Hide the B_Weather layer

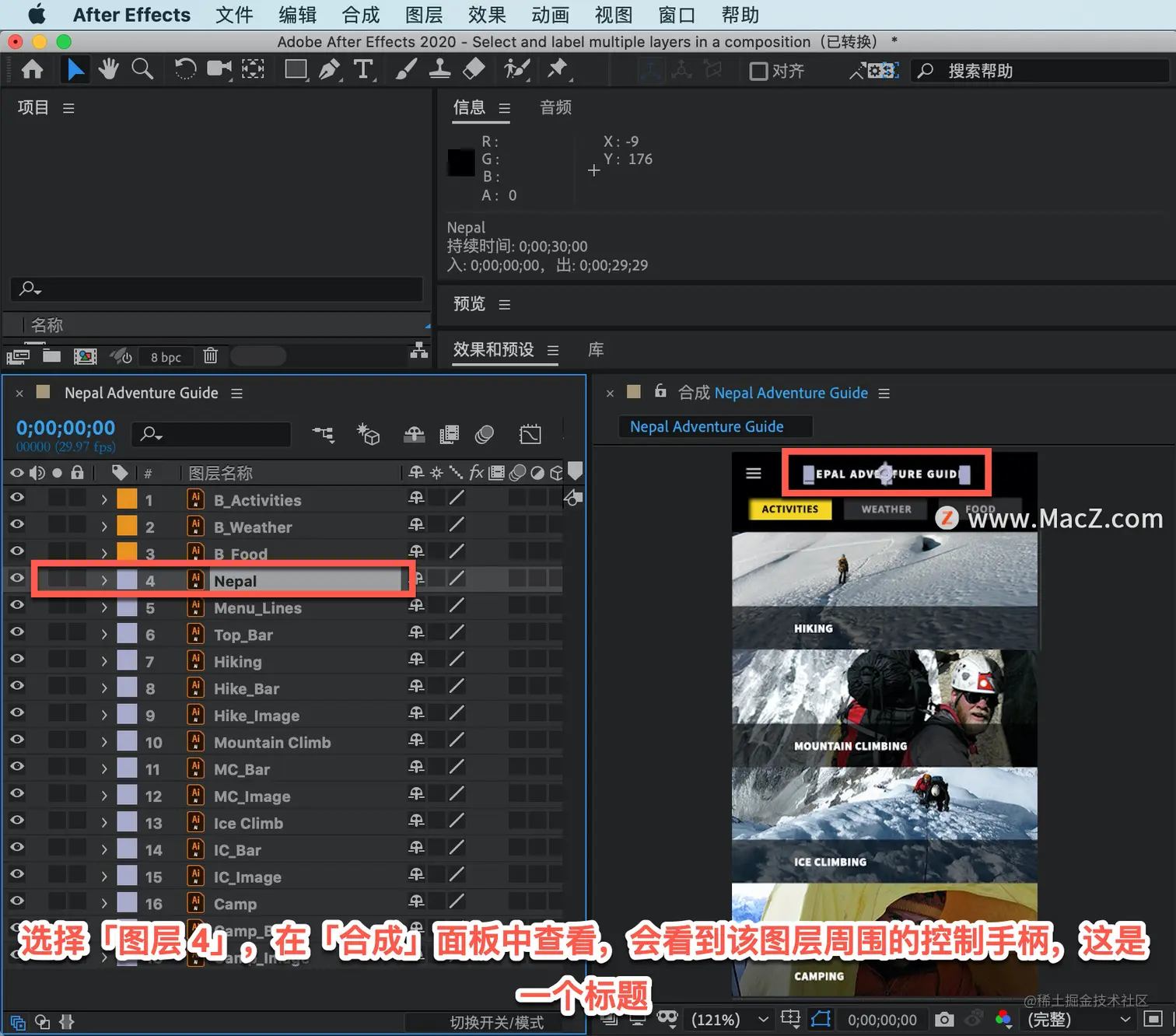(16, 524)
